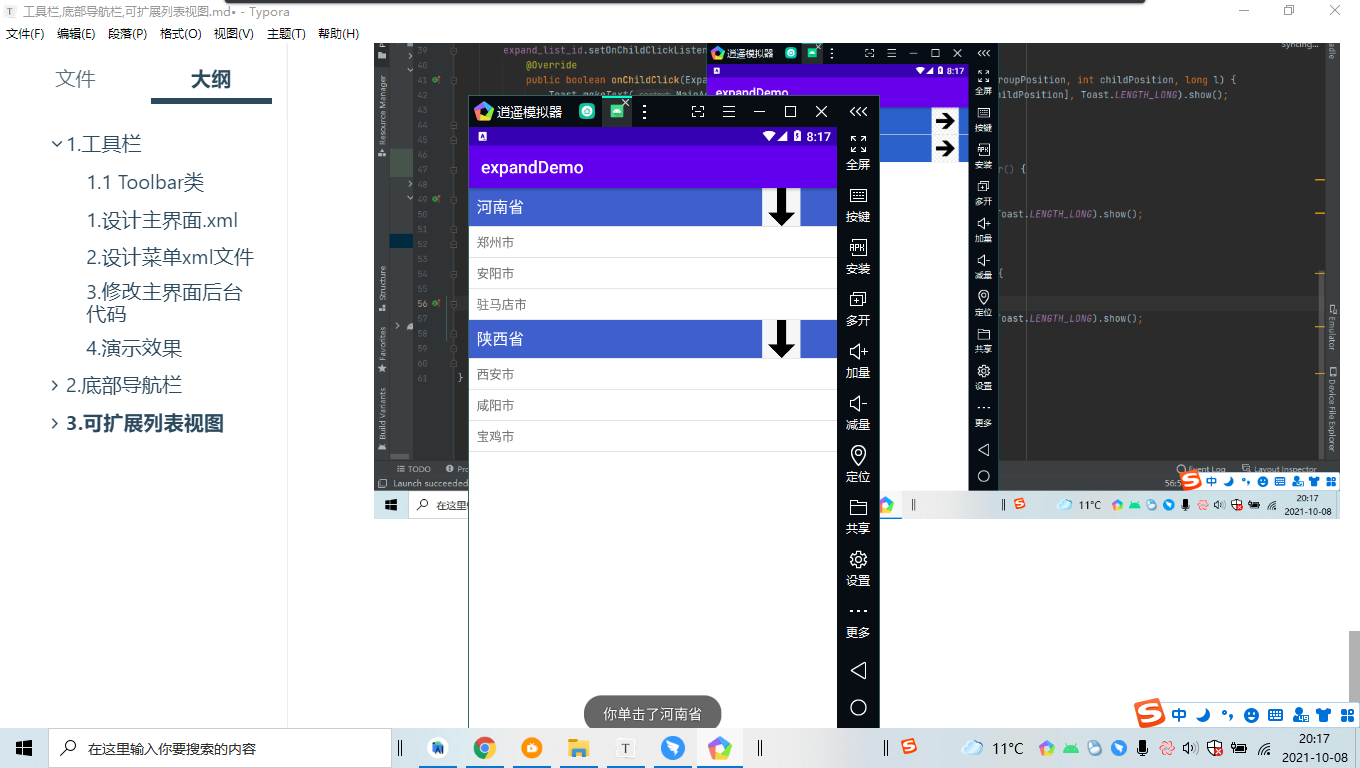Switch sidebar to 文件 tab
Viewport: 1360px width, 768px height.
75,79
